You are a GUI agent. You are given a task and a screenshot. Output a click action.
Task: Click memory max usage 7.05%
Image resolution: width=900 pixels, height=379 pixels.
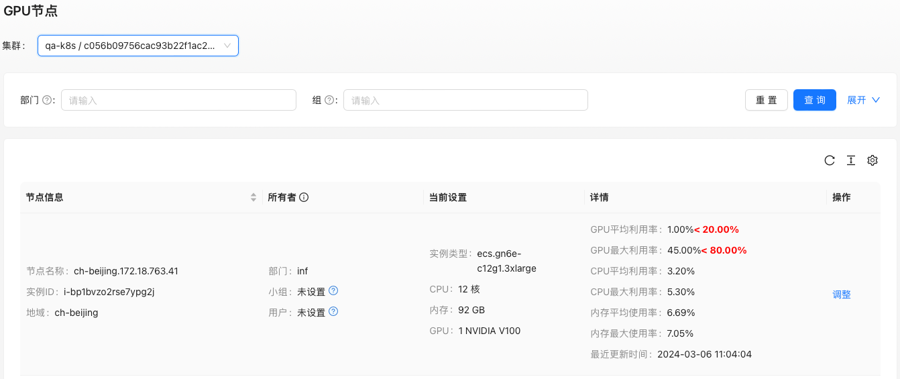pos(680,334)
